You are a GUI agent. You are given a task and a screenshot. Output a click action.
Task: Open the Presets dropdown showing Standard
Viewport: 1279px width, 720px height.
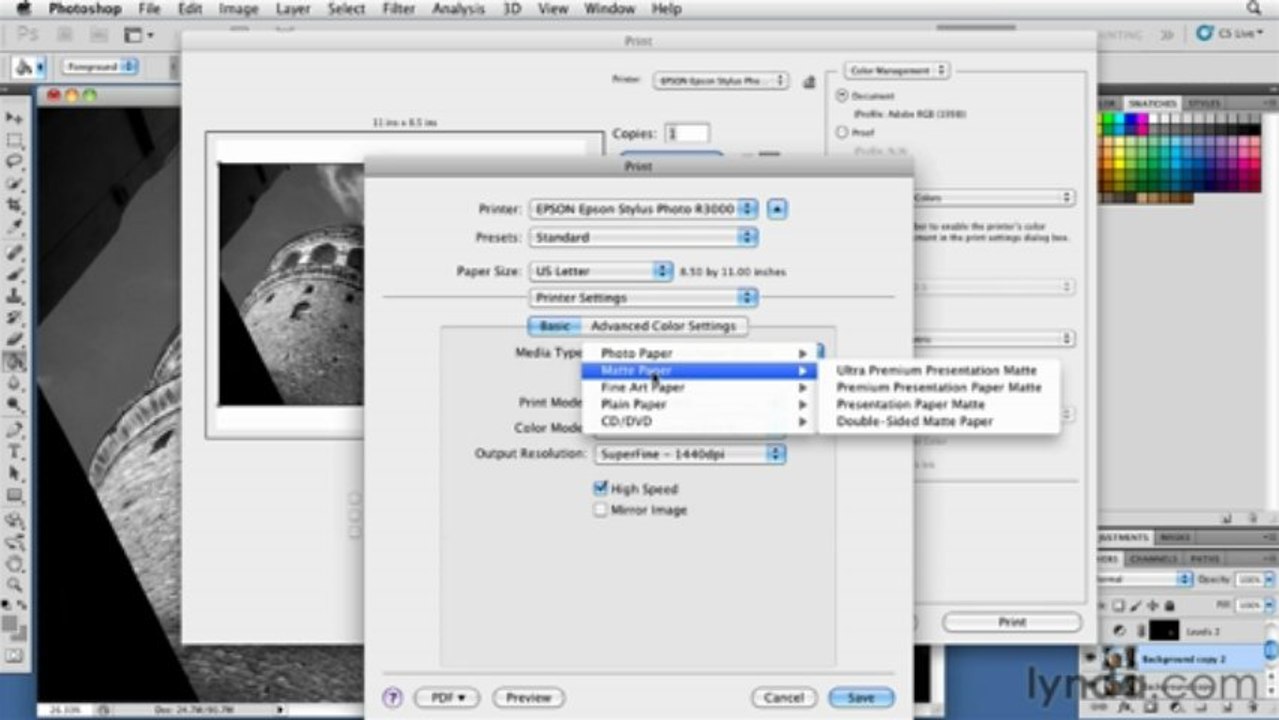(x=643, y=238)
